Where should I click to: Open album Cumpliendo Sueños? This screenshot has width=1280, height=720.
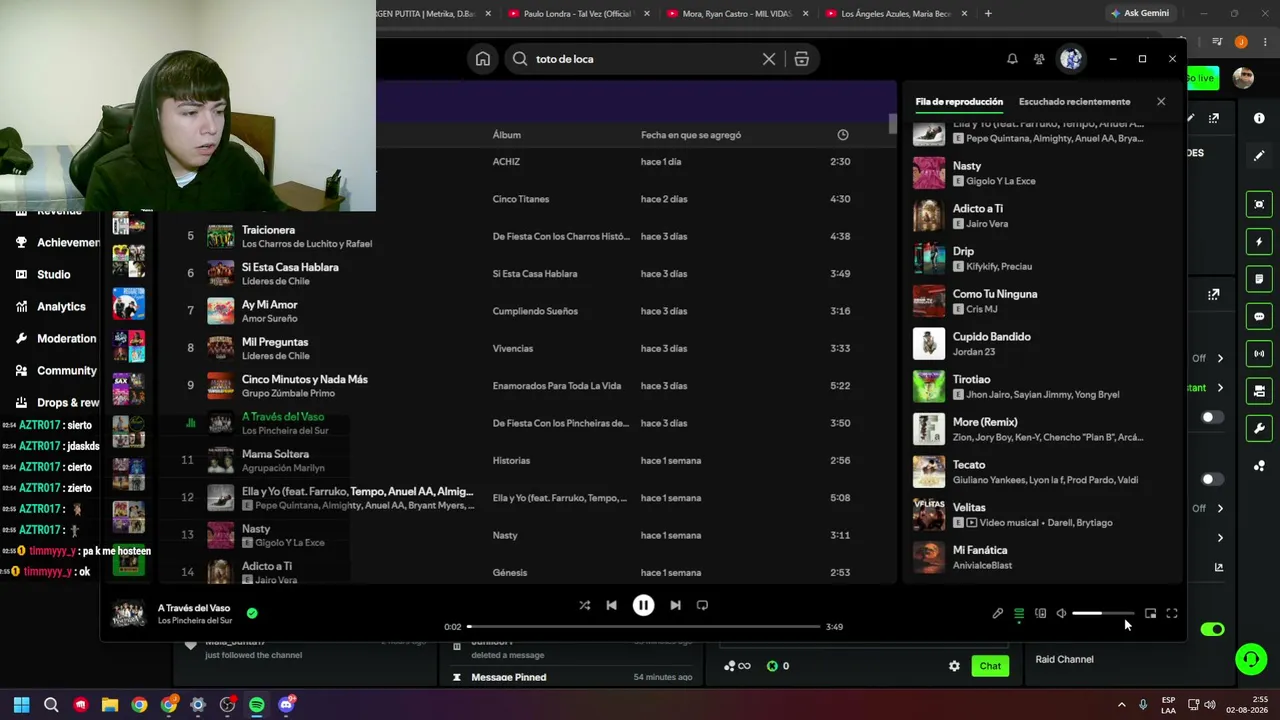click(535, 311)
